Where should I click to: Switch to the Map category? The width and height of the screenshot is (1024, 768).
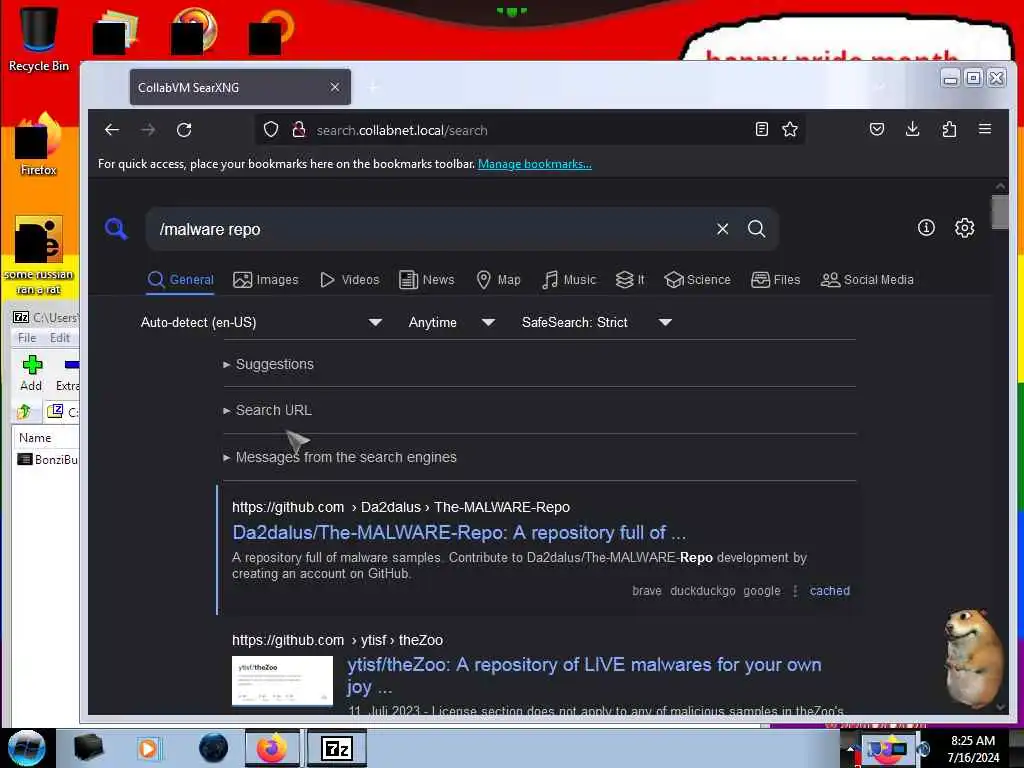click(498, 280)
